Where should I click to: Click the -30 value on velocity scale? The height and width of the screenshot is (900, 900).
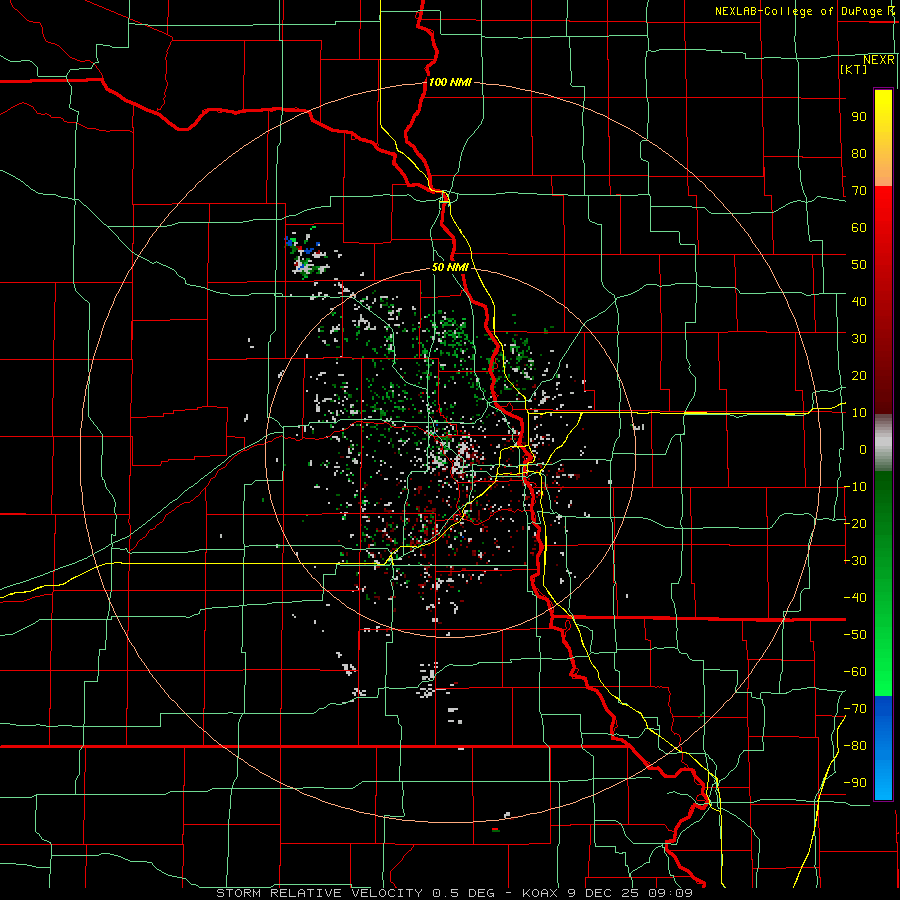pos(855,561)
